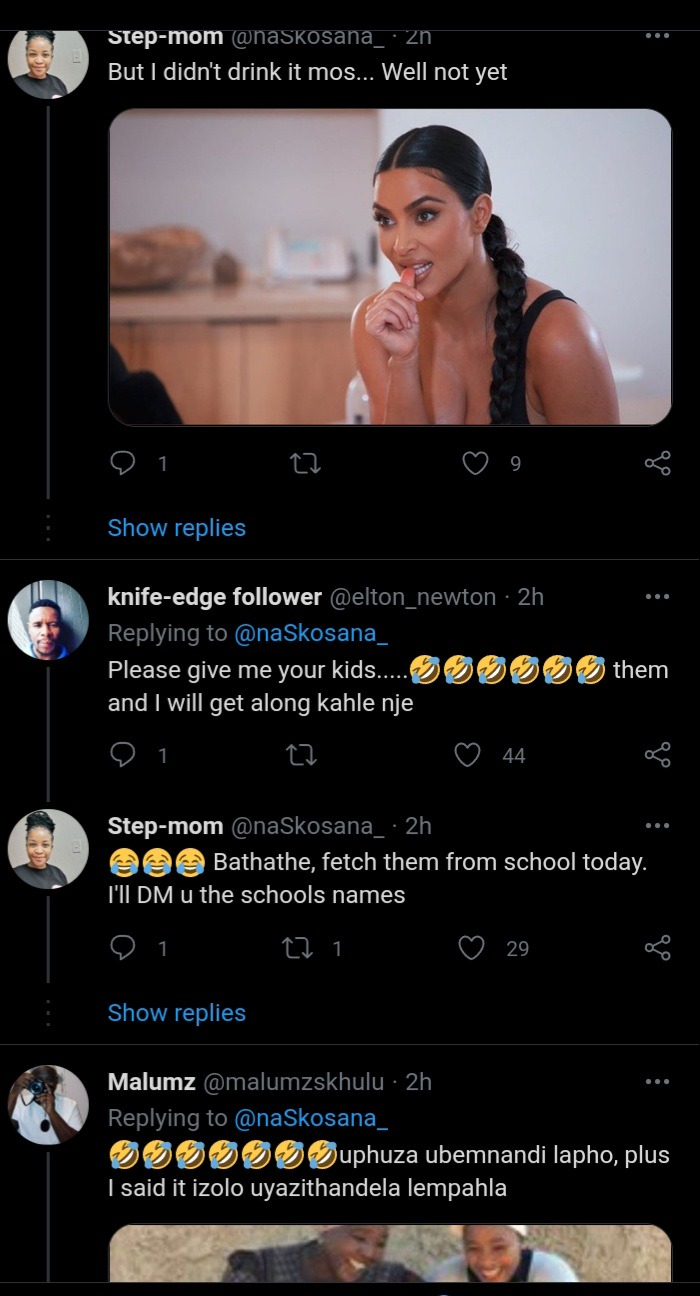The image size is (700, 1296).
Task: Like the tweet with 29 likes
Action: click(471, 948)
